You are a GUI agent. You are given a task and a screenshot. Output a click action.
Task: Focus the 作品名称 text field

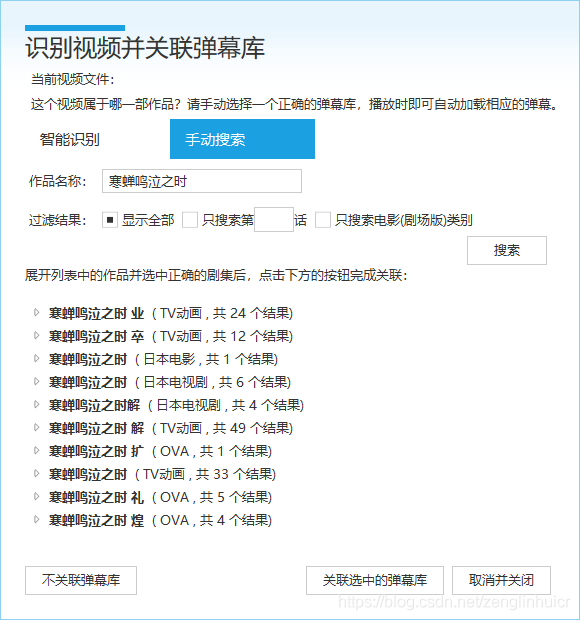pyautogui.click(x=202, y=181)
